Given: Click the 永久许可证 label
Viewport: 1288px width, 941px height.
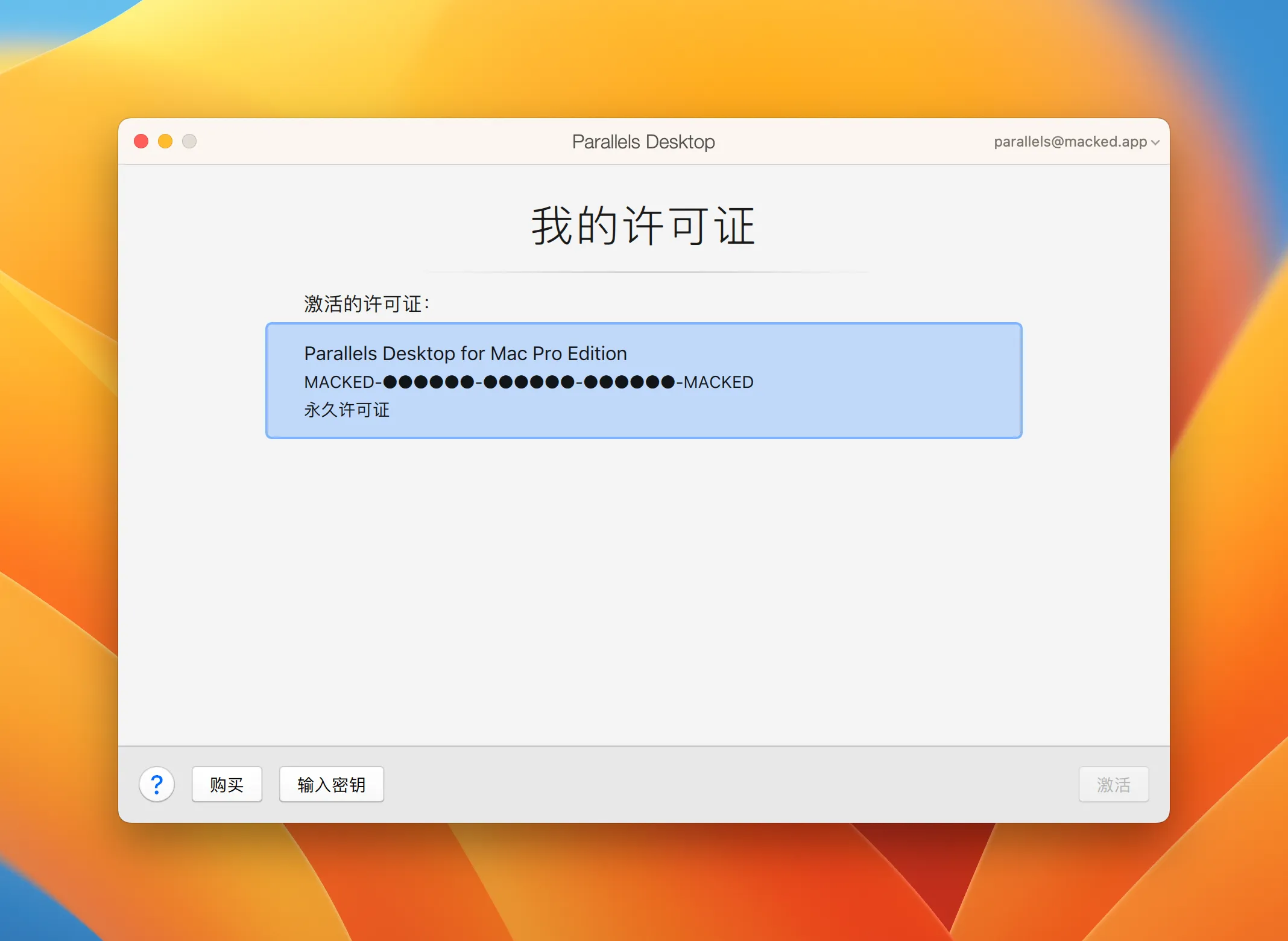Looking at the screenshot, I should [x=347, y=410].
